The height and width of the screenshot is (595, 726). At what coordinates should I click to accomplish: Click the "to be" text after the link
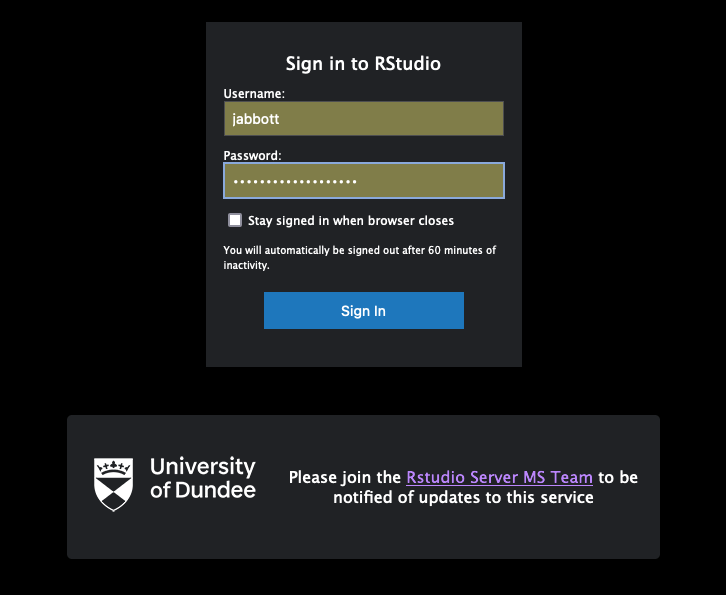[x=618, y=477]
